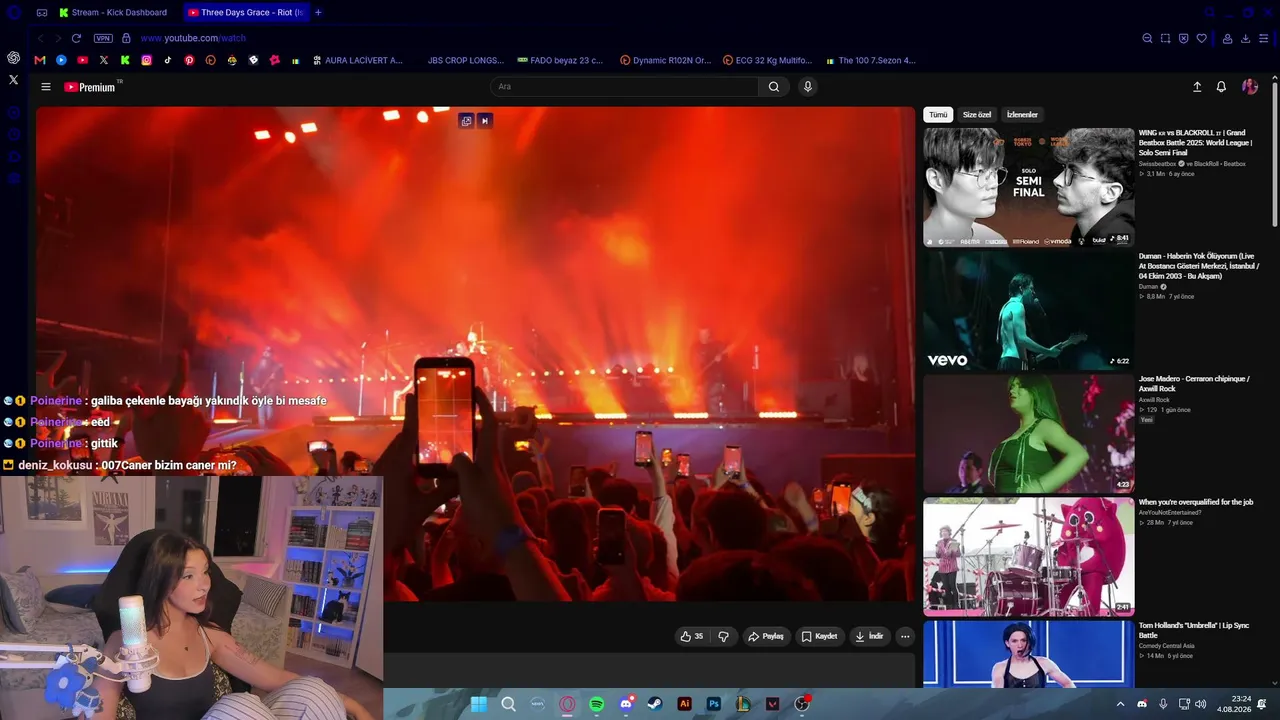
Task: Open the Instagram bookmark
Action: tap(146, 60)
